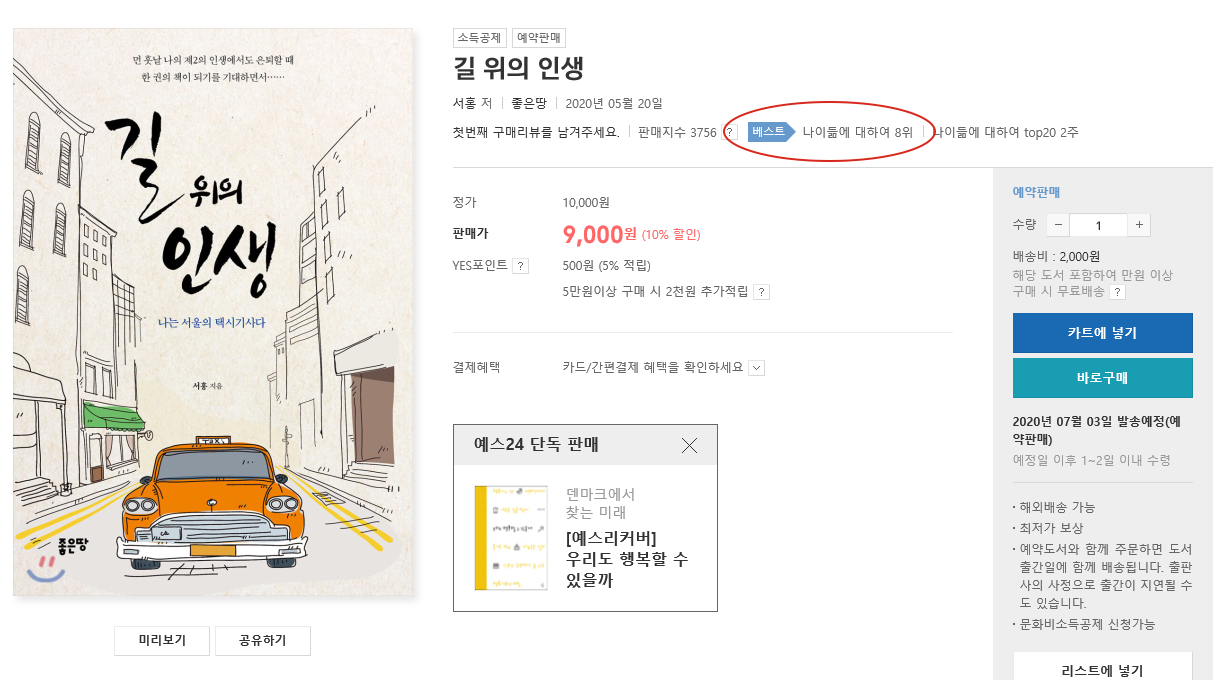The image size is (1231, 680).
Task: Click the blue 베스트 badge
Action: click(x=770, y=132)
